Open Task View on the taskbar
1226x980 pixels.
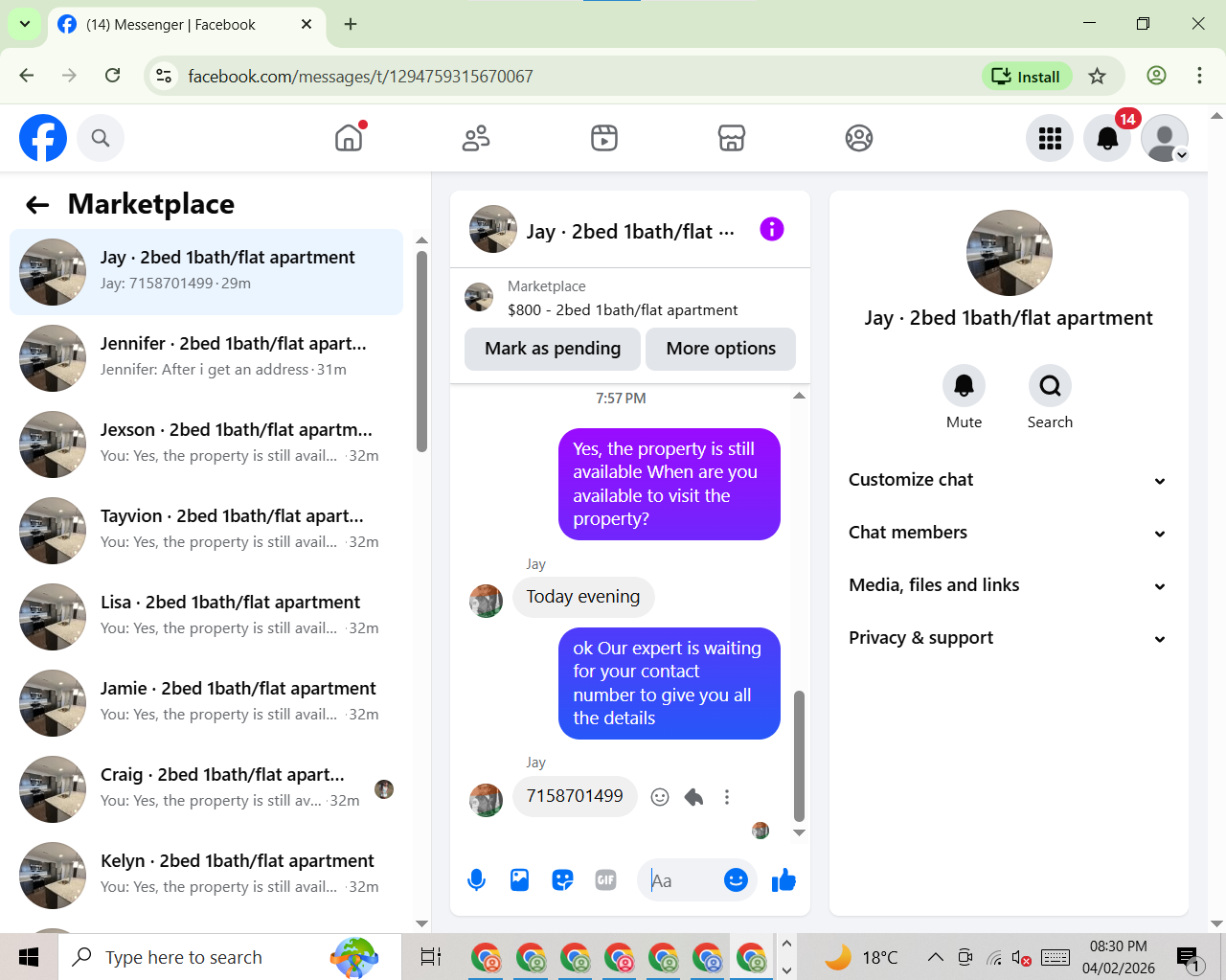[431, 957]
